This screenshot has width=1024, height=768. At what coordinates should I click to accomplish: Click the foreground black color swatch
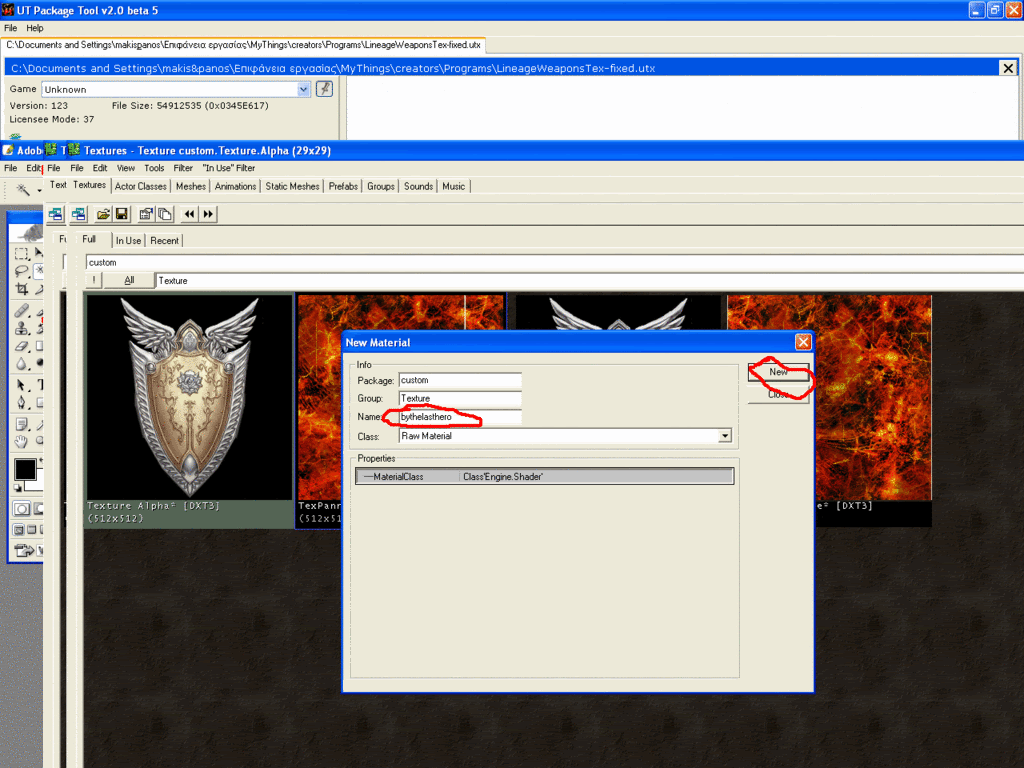(25, 469)
